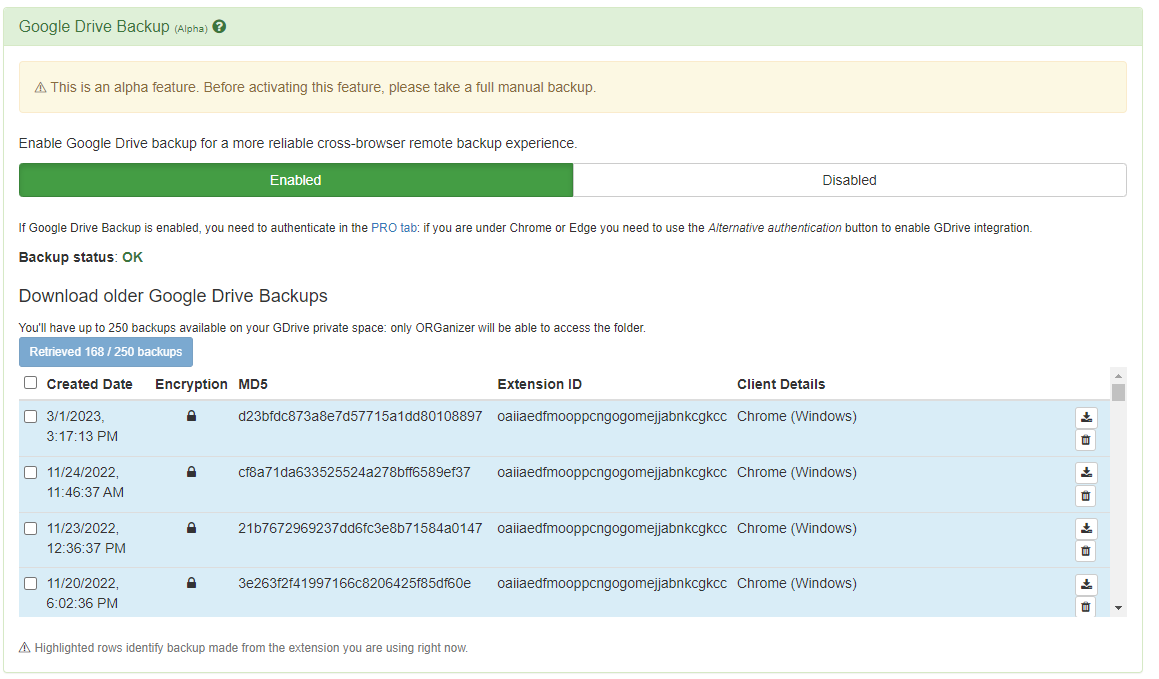Click the encryption lock on the 3/1/2023 backup
Image resolution: width=1159 pixels, height=679 pixels.
(190, 415)
